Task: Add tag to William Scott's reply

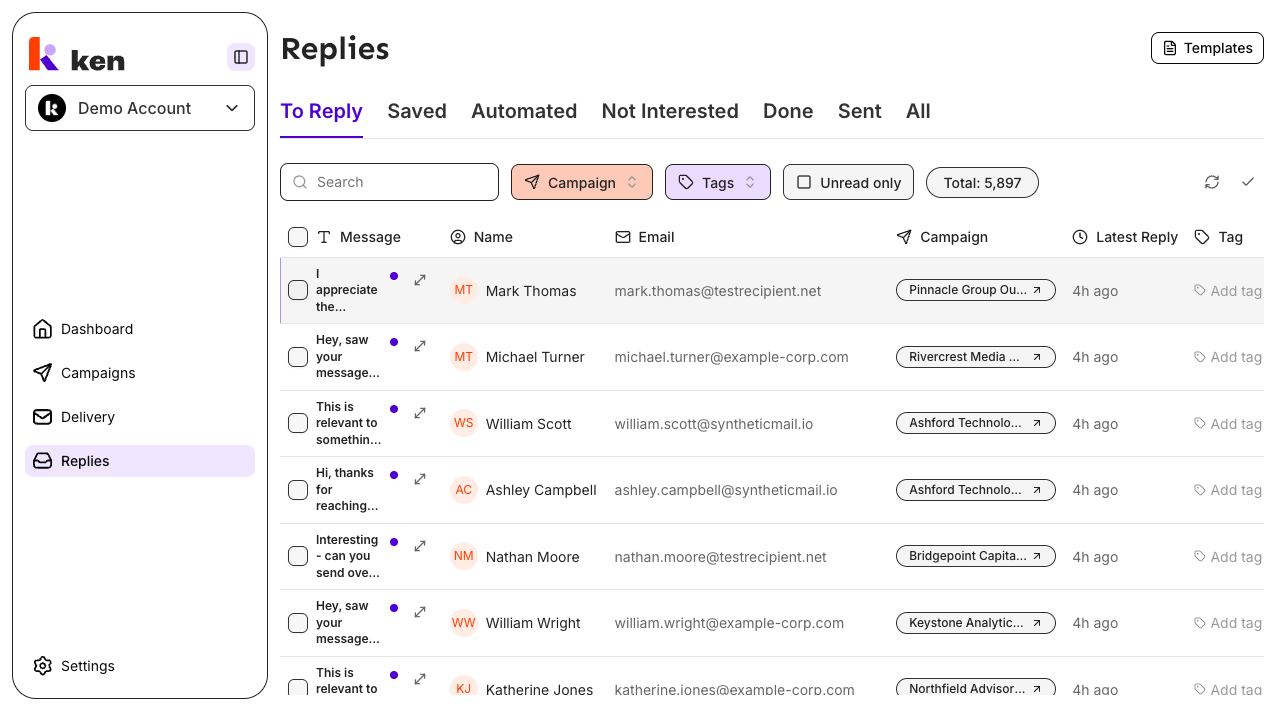Action: click(1228, 424)
